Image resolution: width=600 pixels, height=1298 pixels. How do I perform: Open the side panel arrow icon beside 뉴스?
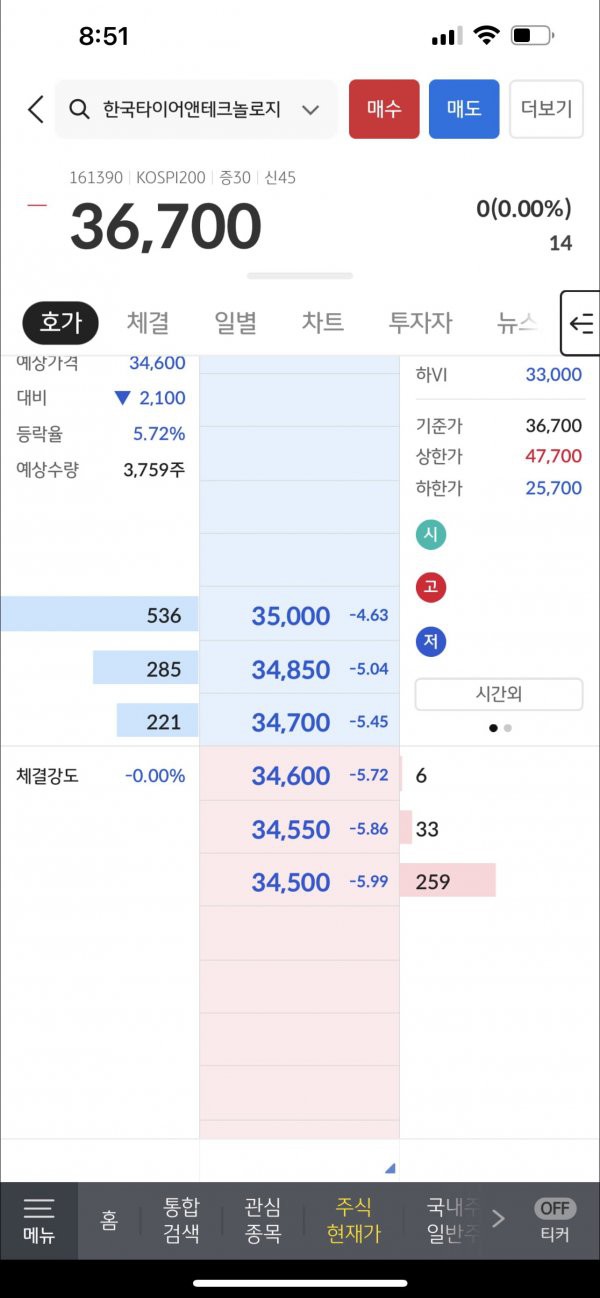(x=581, y=323)
